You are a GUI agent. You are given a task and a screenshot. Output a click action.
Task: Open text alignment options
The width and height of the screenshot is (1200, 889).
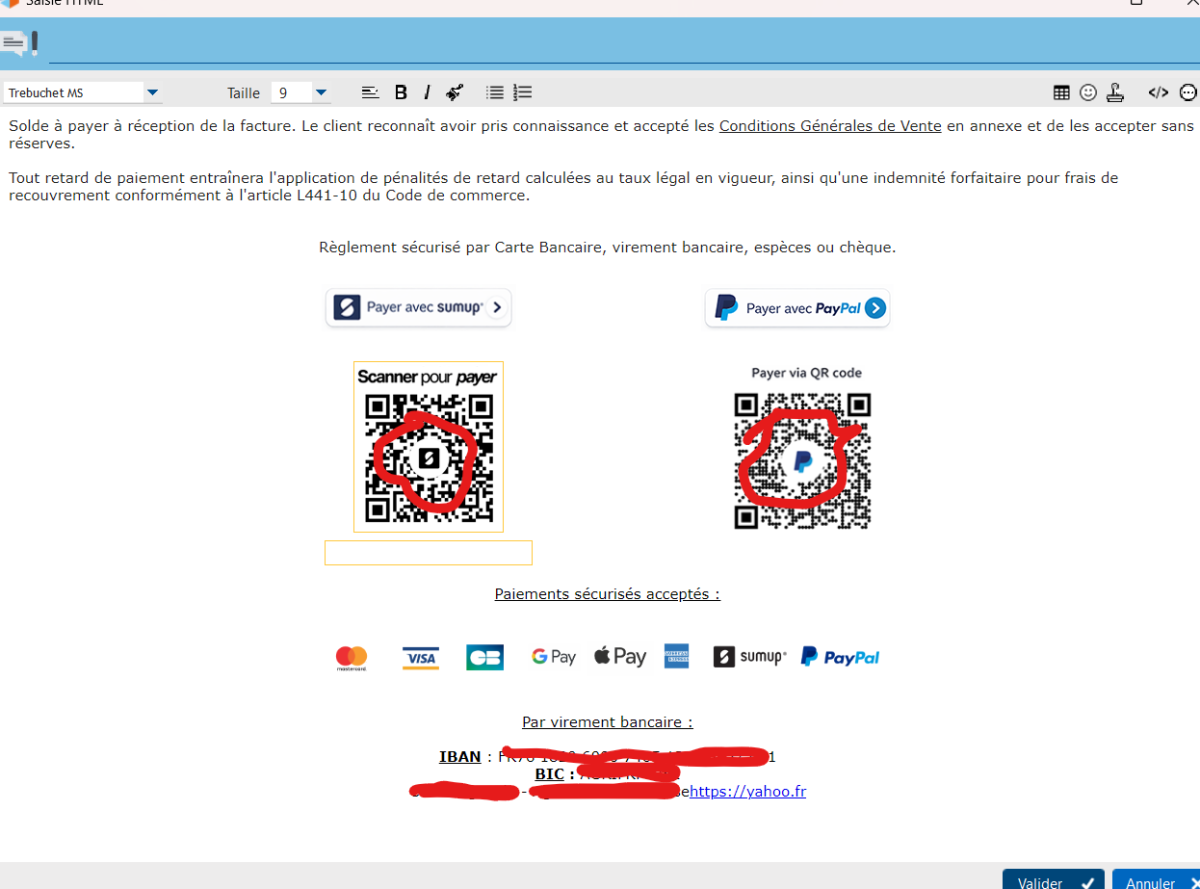(x=370, y=93)
